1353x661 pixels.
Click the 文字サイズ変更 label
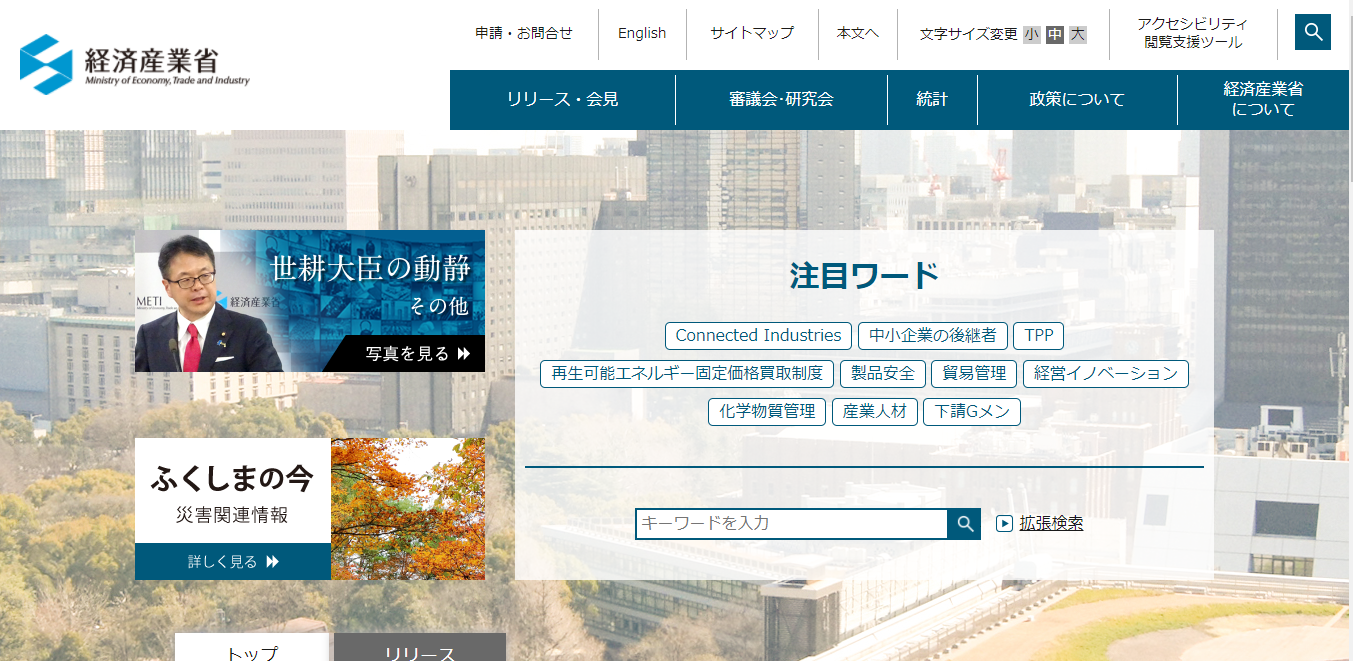(968, 34)
